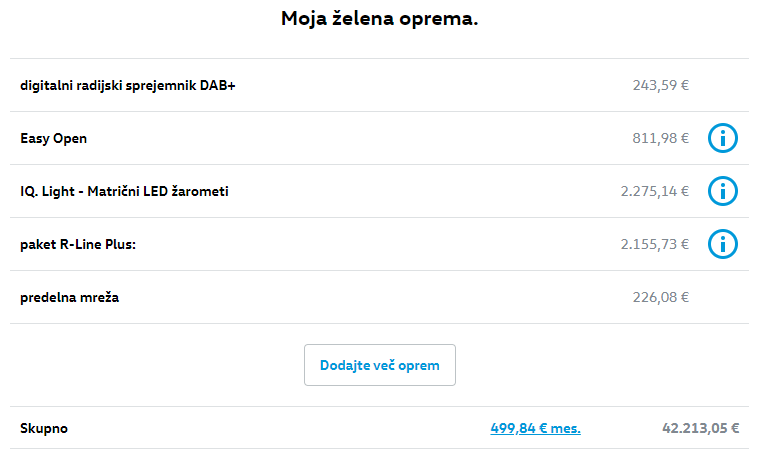Show info for IQ. Light LED žarometi

[x=723, y=191]
